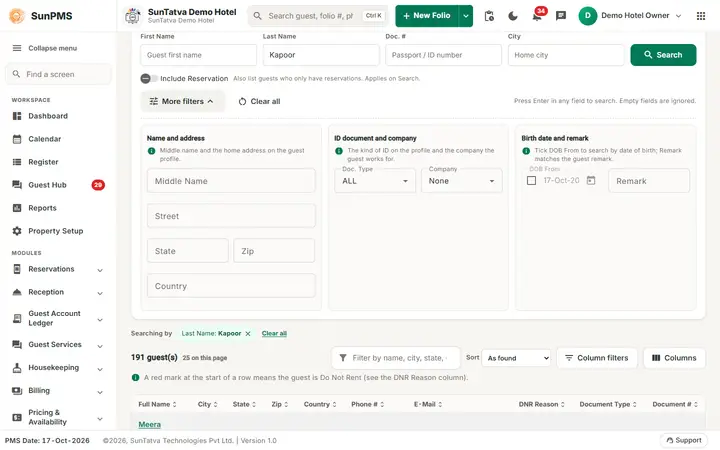Click the info icon beside red mark note
The width and height of the screenshot is (720, 450).
(x=135, y=377)
